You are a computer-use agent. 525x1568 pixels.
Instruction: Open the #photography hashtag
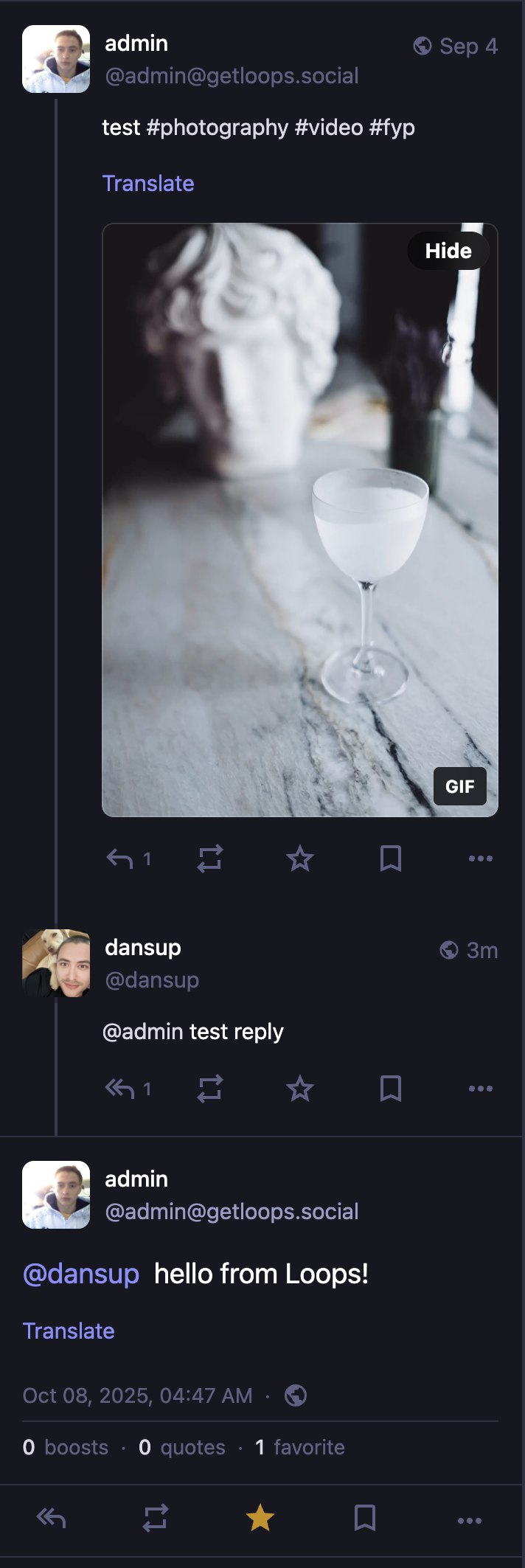click(x=218, y=128)
